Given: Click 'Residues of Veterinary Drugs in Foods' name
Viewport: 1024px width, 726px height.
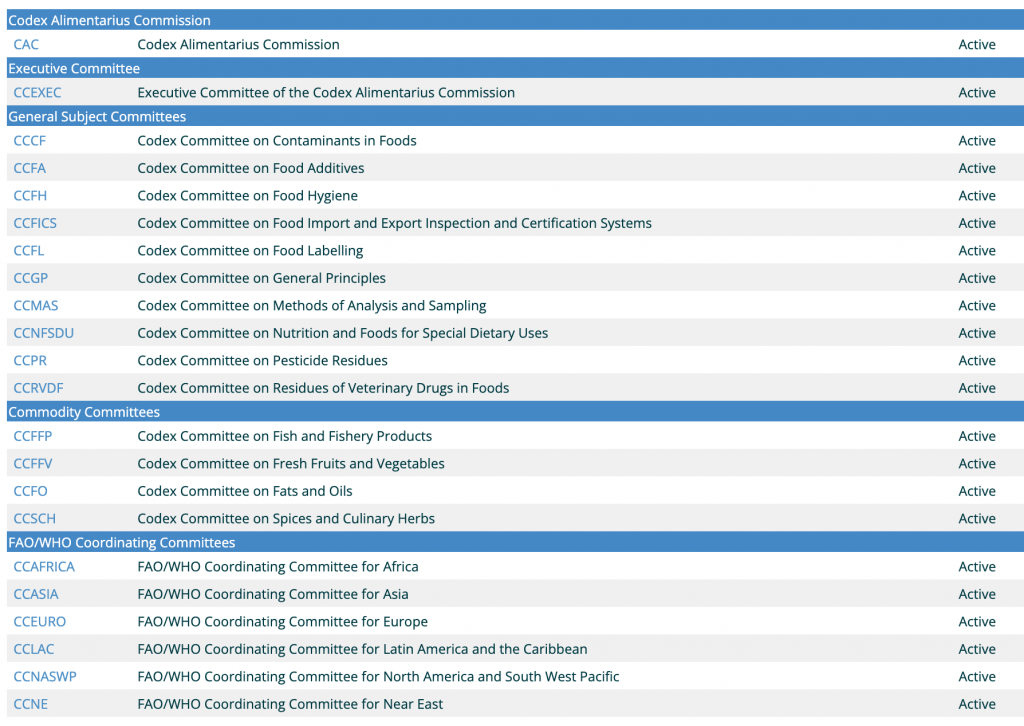Looking at the screenshot, I should (391, 387).
